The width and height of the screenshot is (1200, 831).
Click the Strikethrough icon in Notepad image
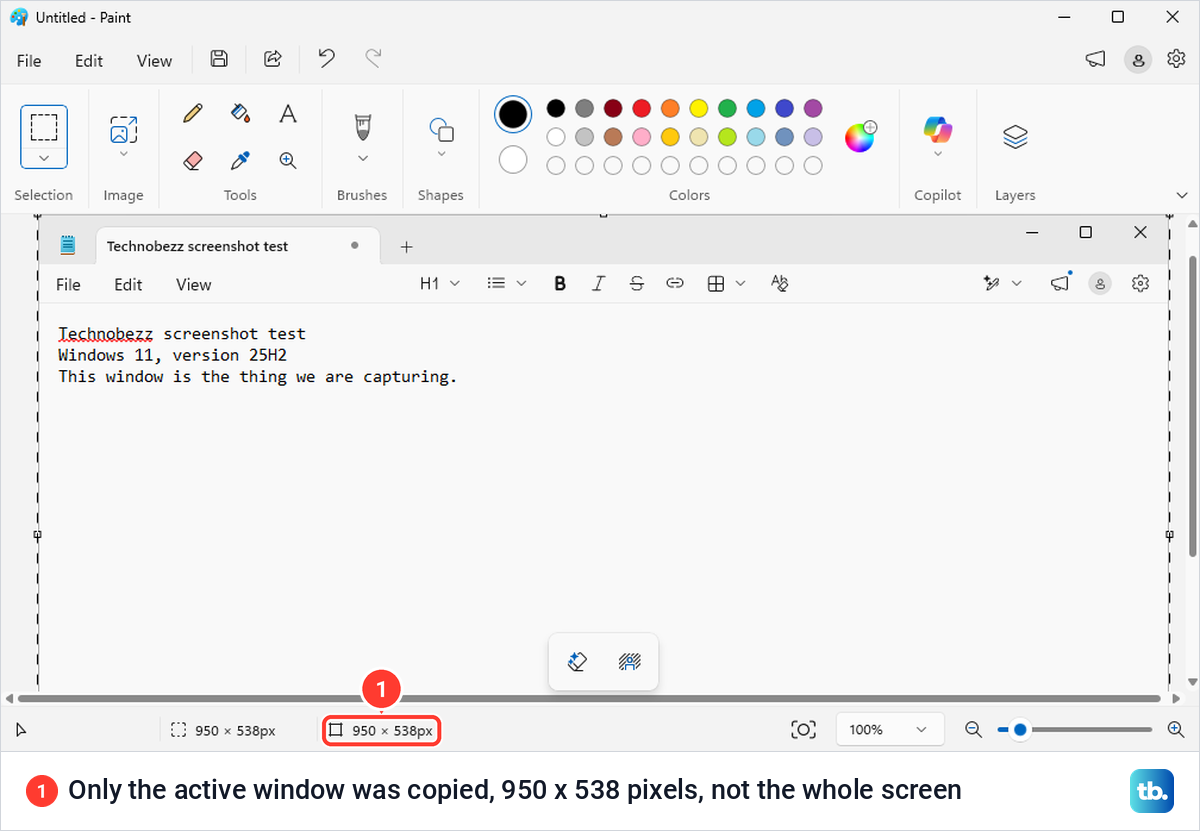(637, 284)
